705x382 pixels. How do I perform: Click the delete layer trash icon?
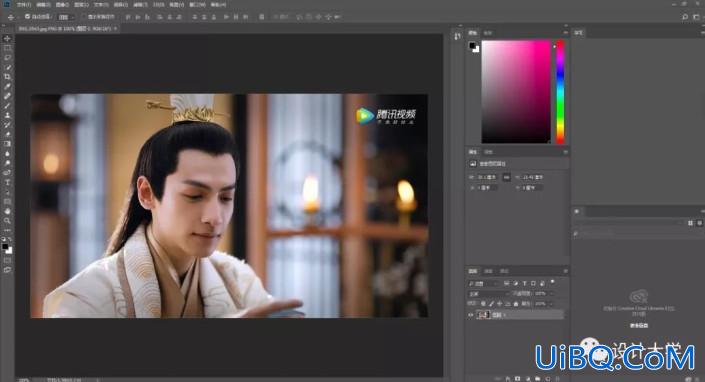[x=558, y=379]
